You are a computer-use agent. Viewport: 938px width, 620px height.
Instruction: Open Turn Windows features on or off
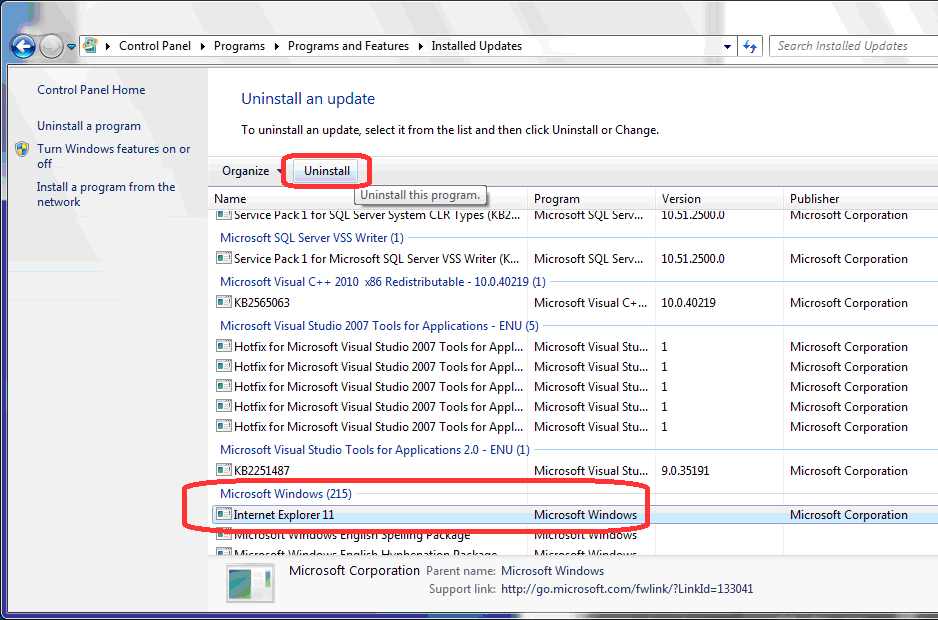[114, 156]
